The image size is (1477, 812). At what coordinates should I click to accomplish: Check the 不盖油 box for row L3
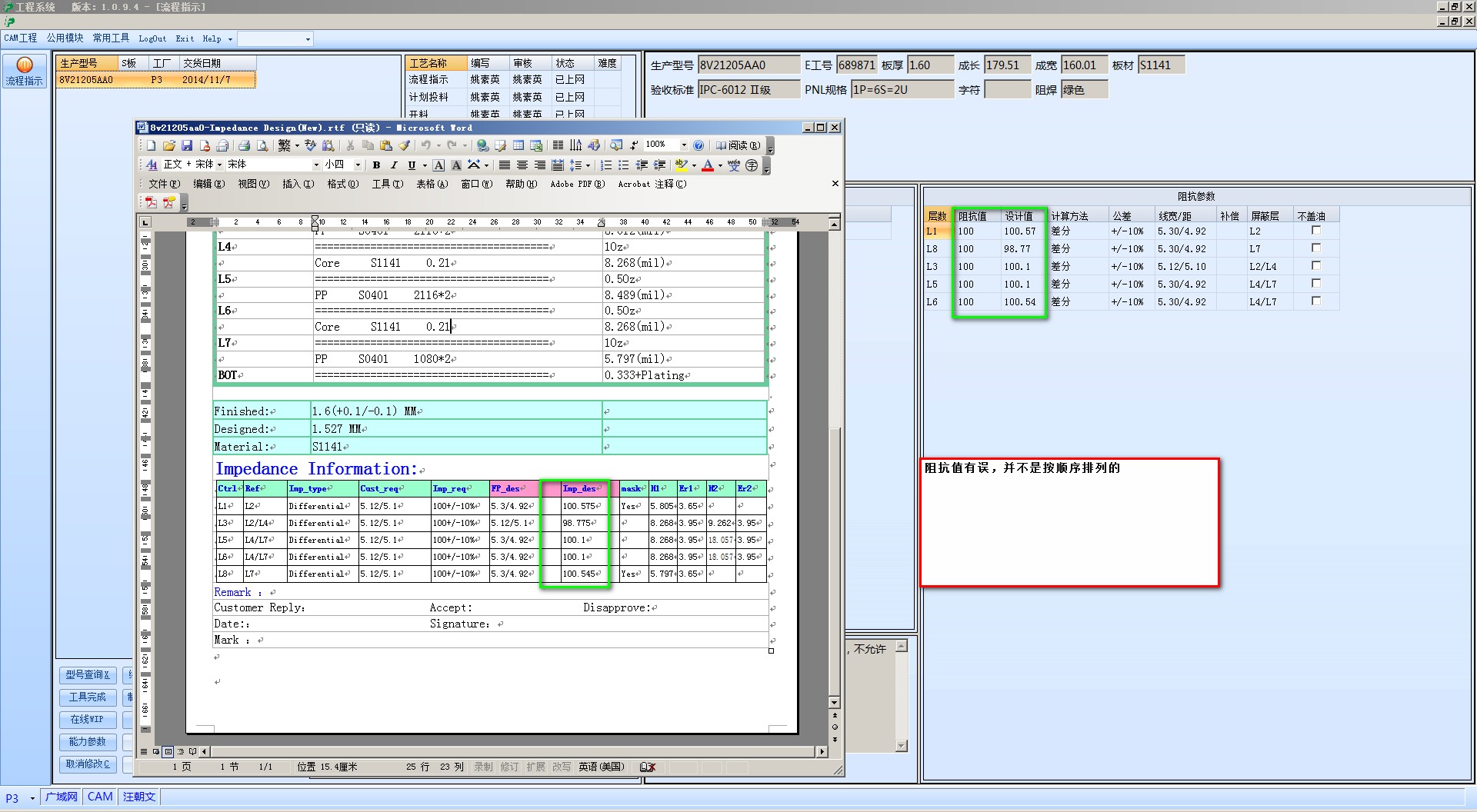pos(1315,266)
